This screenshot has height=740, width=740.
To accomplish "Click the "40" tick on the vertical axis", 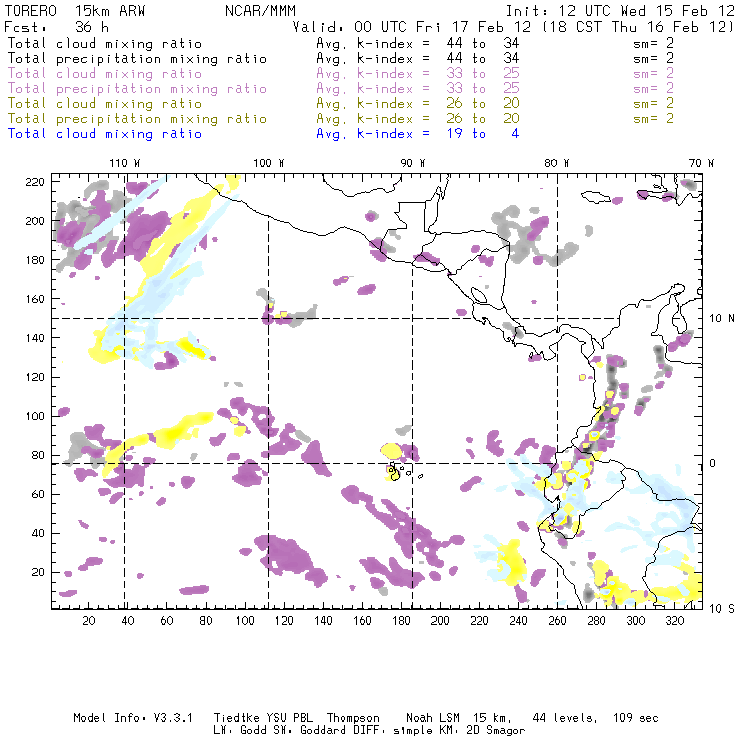I will tap(38, 533).
